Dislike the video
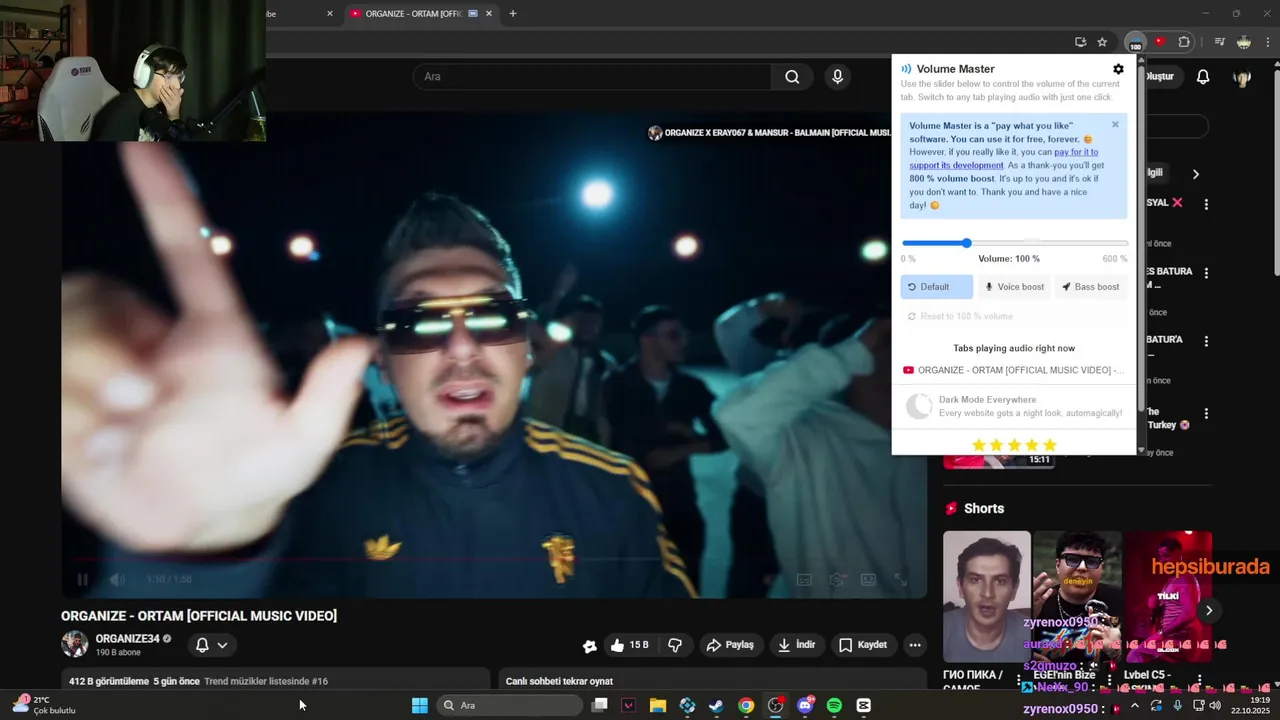The image size is (1280, 720). click(675, 645)
